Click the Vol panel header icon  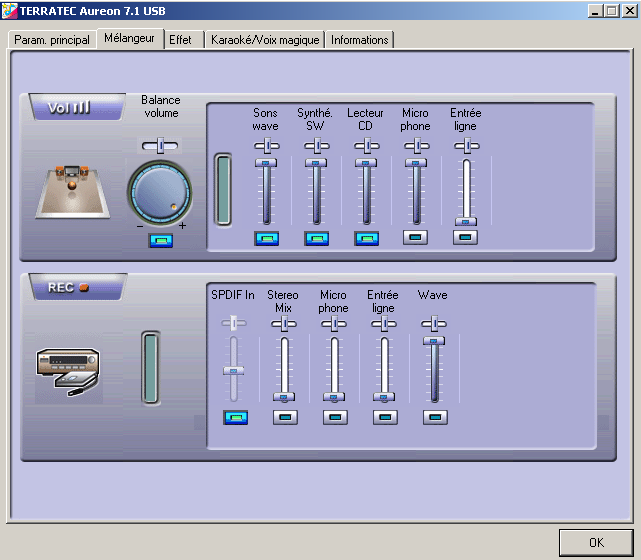(x=77, y=108)
